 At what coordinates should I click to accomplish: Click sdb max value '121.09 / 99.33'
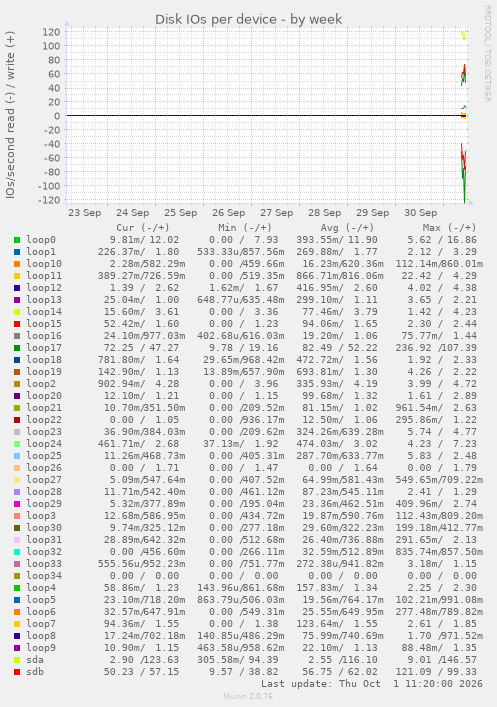coord(437,672)
